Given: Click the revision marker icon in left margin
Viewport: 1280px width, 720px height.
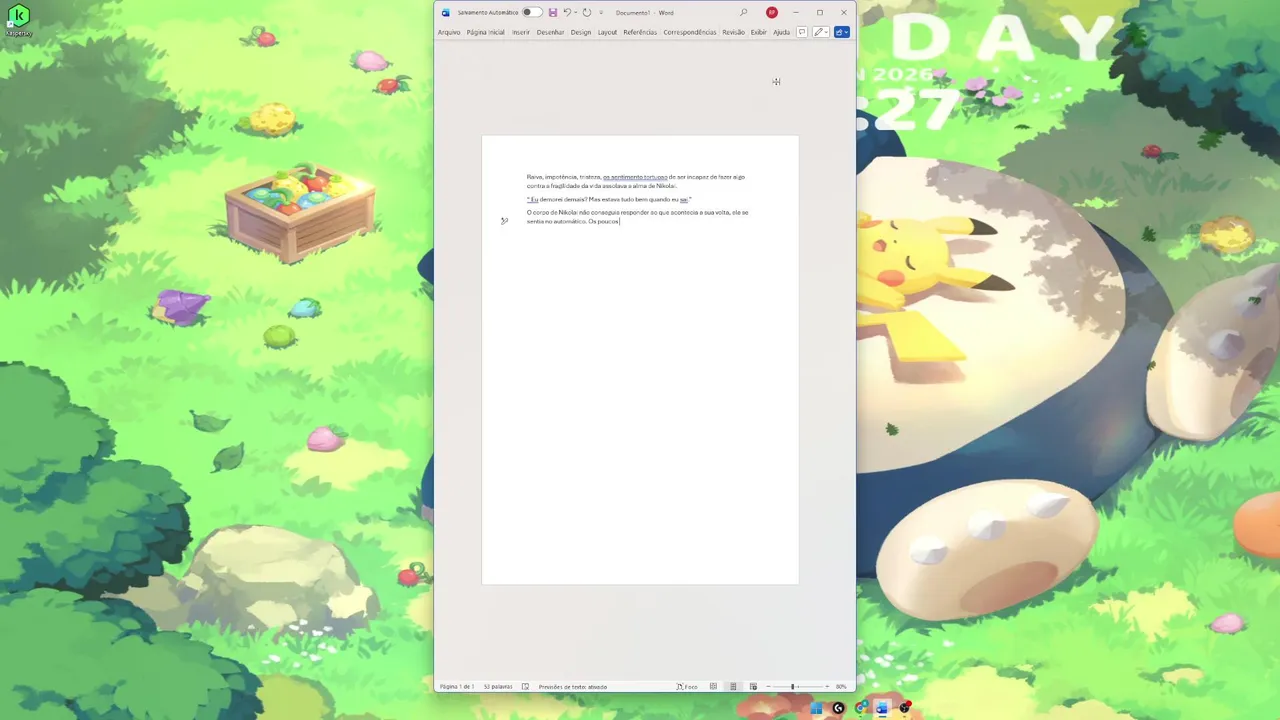Looking at the screenshot, I should 504,221.
